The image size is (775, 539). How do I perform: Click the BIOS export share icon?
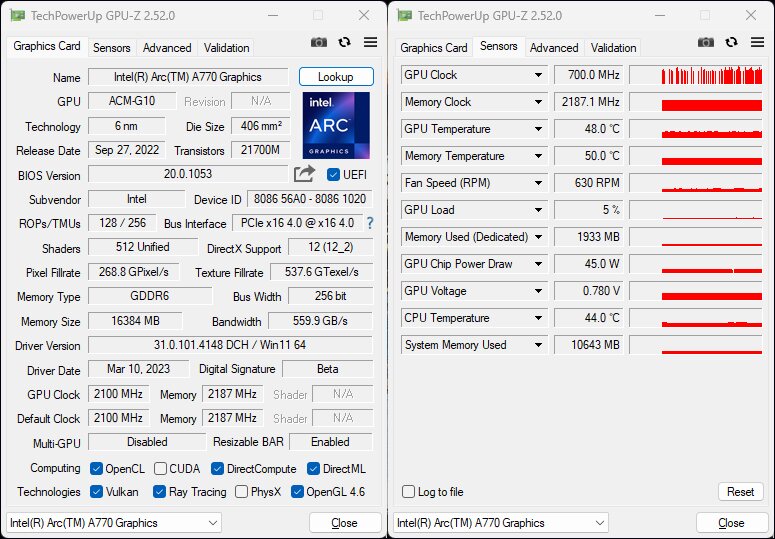click(x=304, y=174)
